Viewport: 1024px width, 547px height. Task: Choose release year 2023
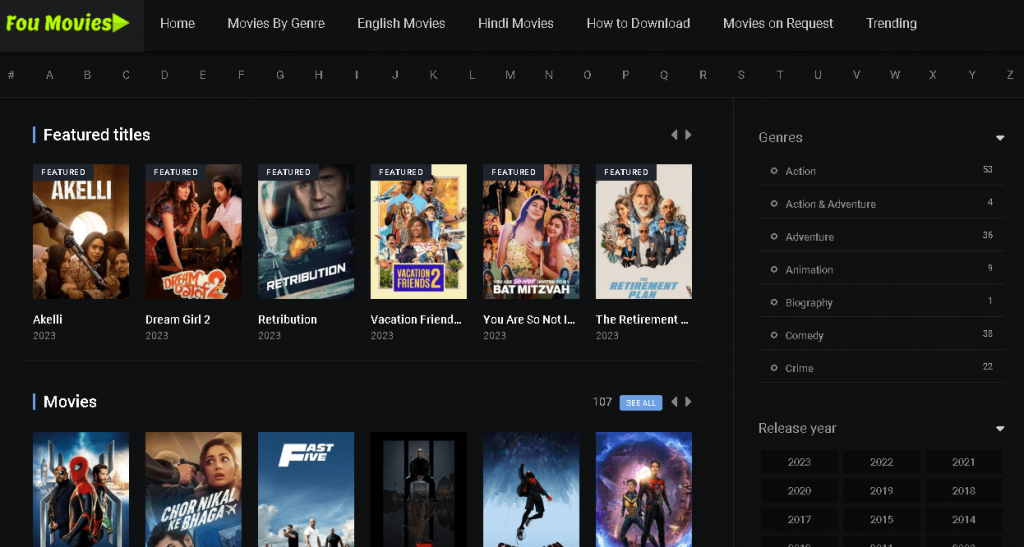[799, 462]
